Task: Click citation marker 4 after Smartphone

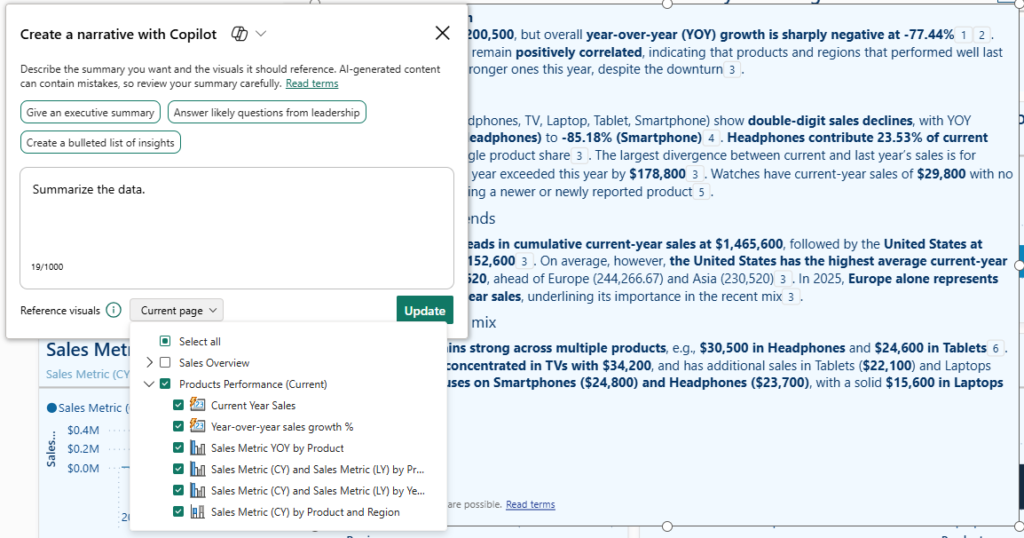Action: point(711,138)
